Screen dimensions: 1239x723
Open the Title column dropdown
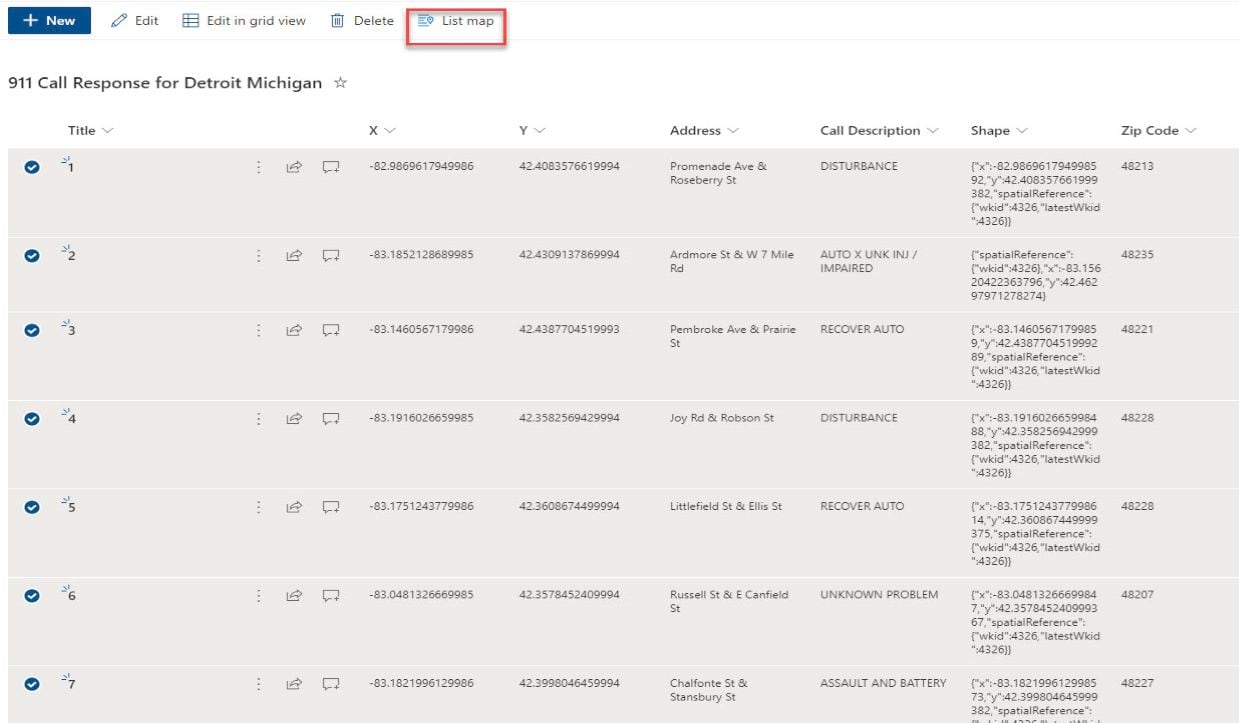tap(91, 130)
